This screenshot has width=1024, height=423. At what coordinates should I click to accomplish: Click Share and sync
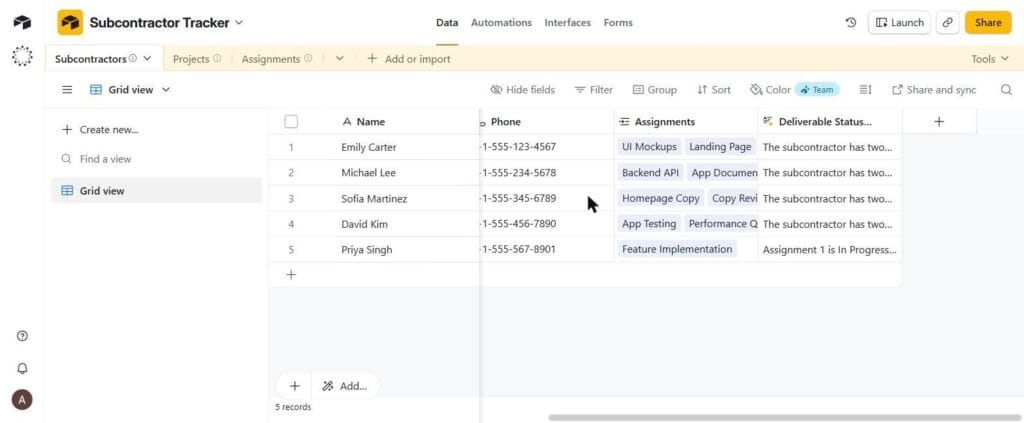(934, 90)
